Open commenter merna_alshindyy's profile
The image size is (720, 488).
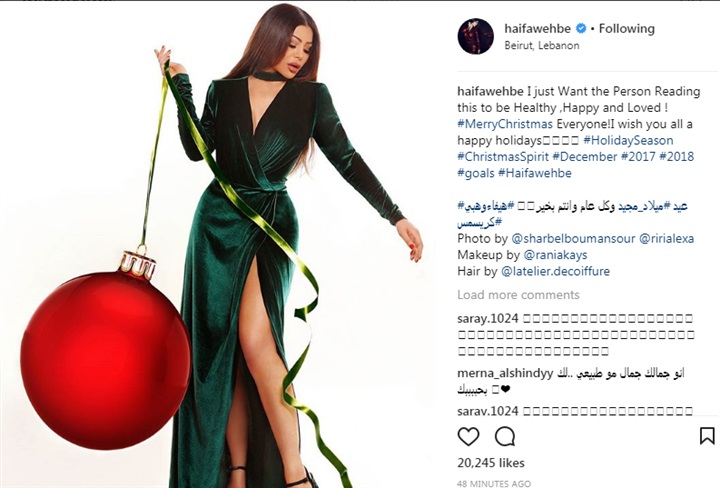(x=505, y=373)
